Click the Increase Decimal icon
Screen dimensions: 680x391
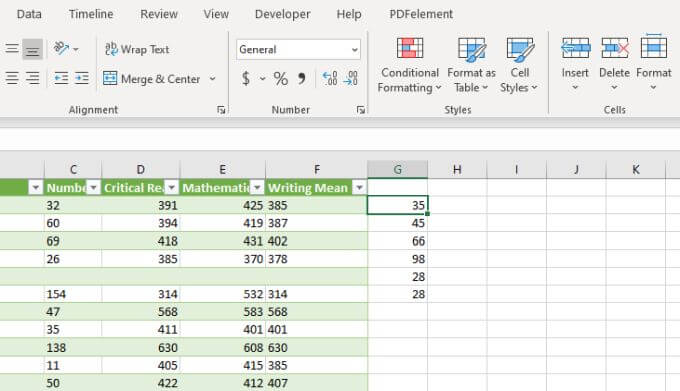330,78
